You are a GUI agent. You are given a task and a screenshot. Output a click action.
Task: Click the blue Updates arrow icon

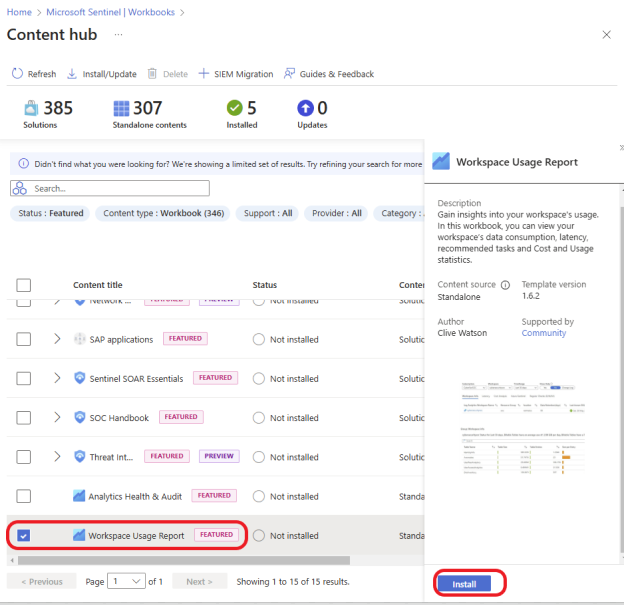pyautogui.click(x=305, y=108)
